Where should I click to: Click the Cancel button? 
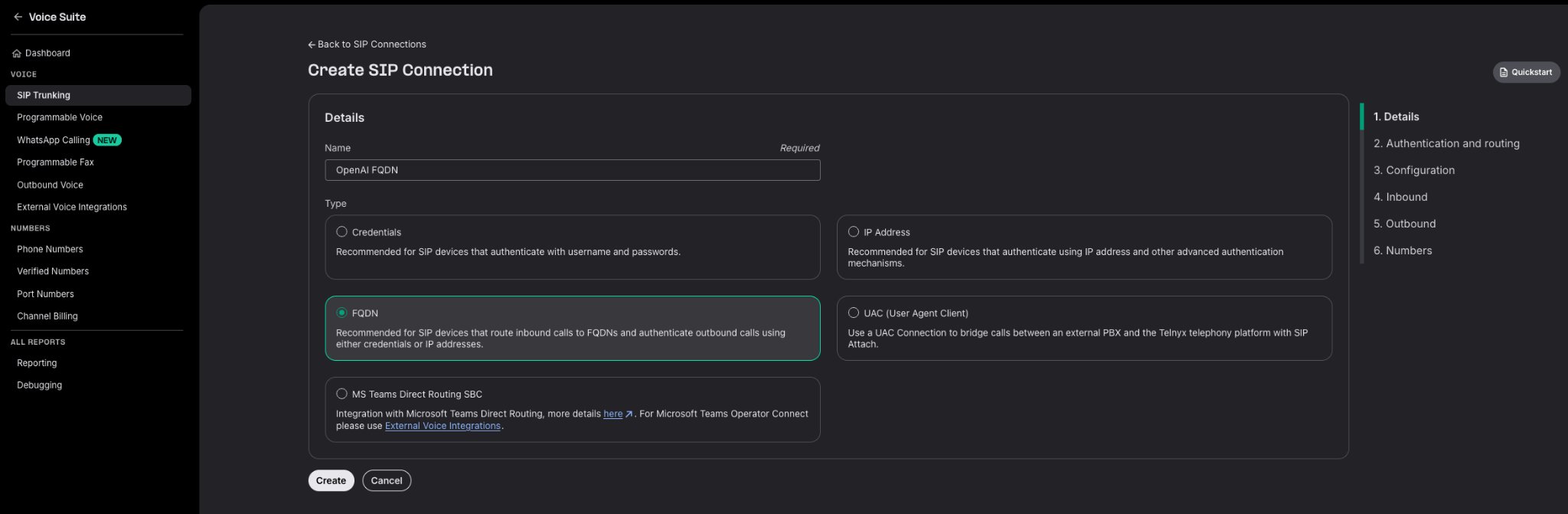(387, 481)
